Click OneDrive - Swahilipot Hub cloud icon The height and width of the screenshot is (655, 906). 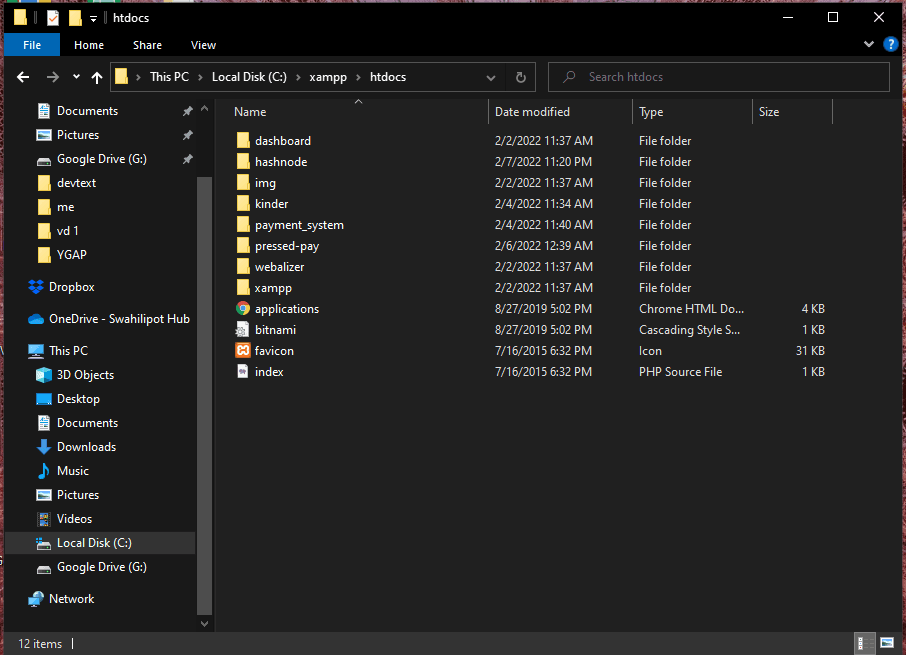tap(36, 319)
